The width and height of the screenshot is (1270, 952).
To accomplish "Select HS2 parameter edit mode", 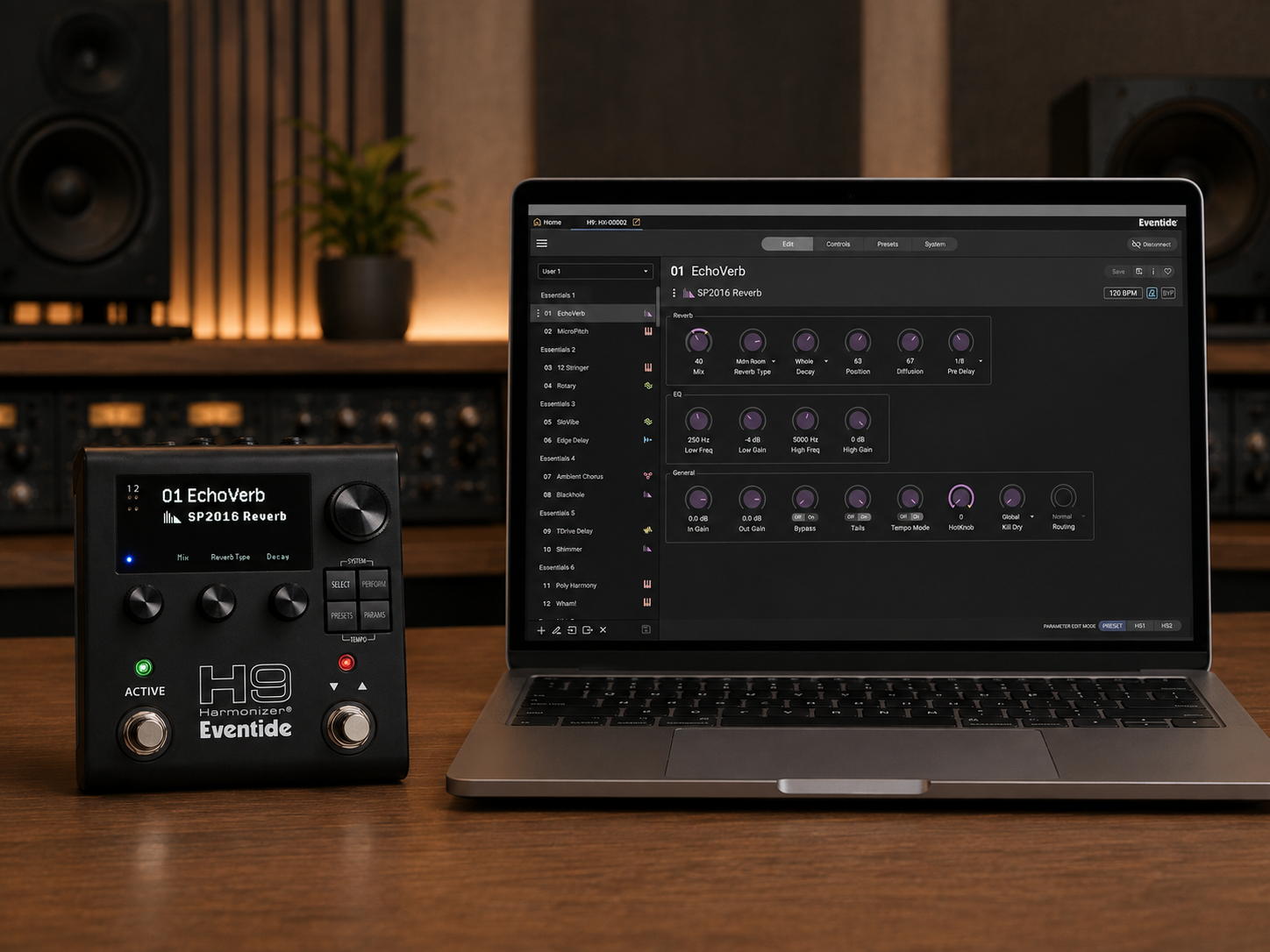I will pos(1167,626).
